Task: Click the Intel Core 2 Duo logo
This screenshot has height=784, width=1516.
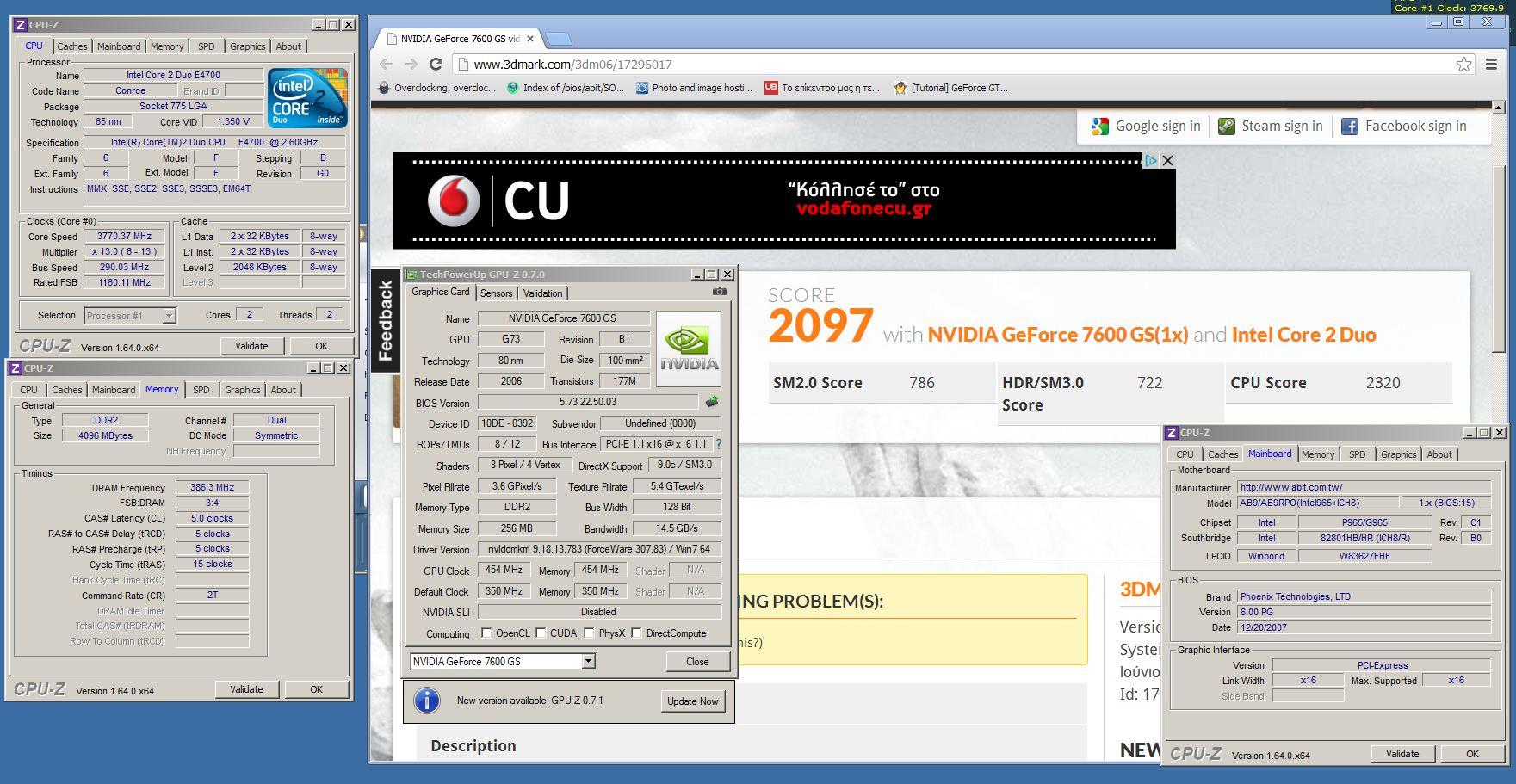Action: pyautogui.click(x=307, y=98)
